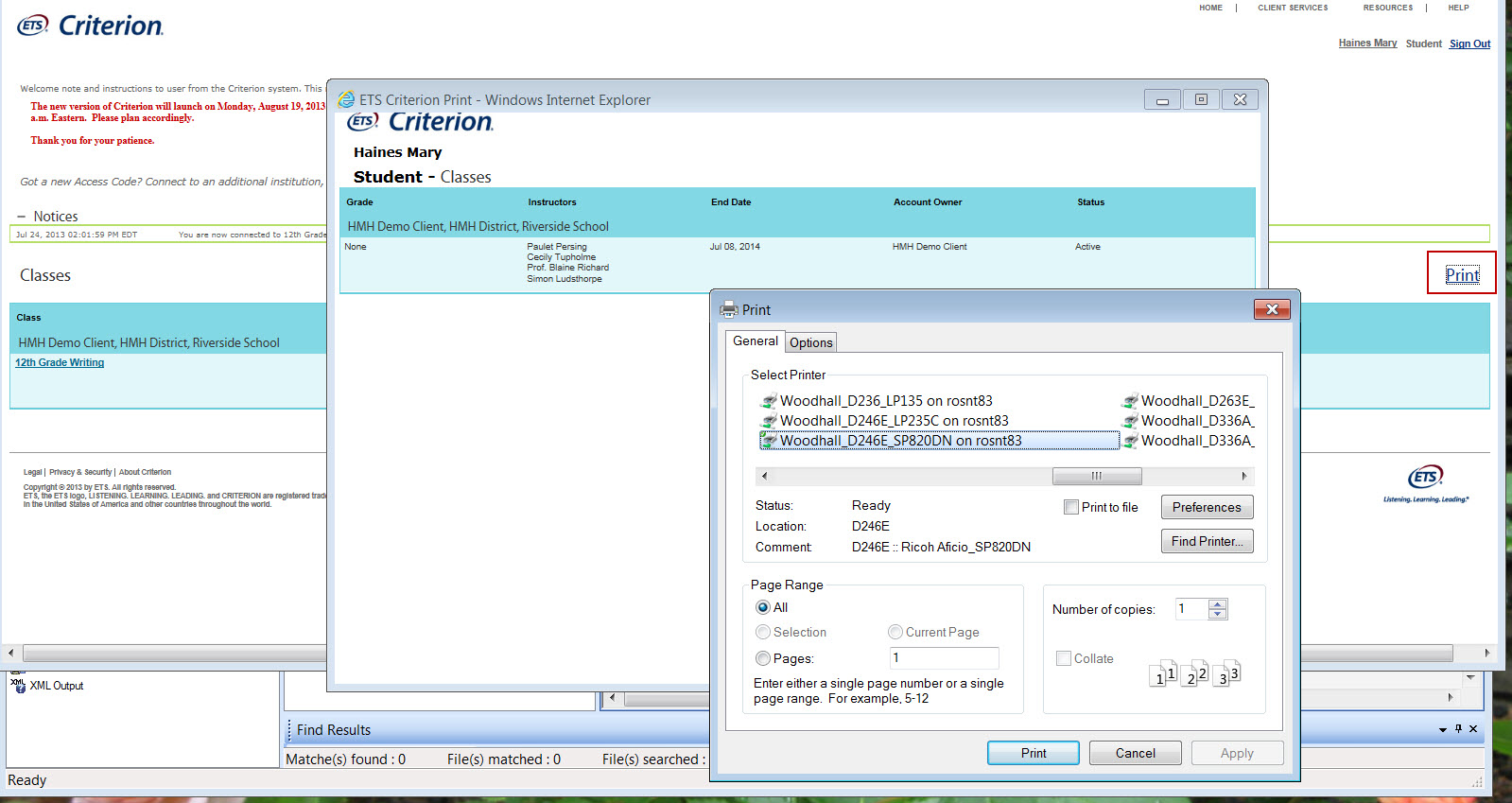Collapse the Notices section
Screen dimensions: 1512x803
coord(21,217)
